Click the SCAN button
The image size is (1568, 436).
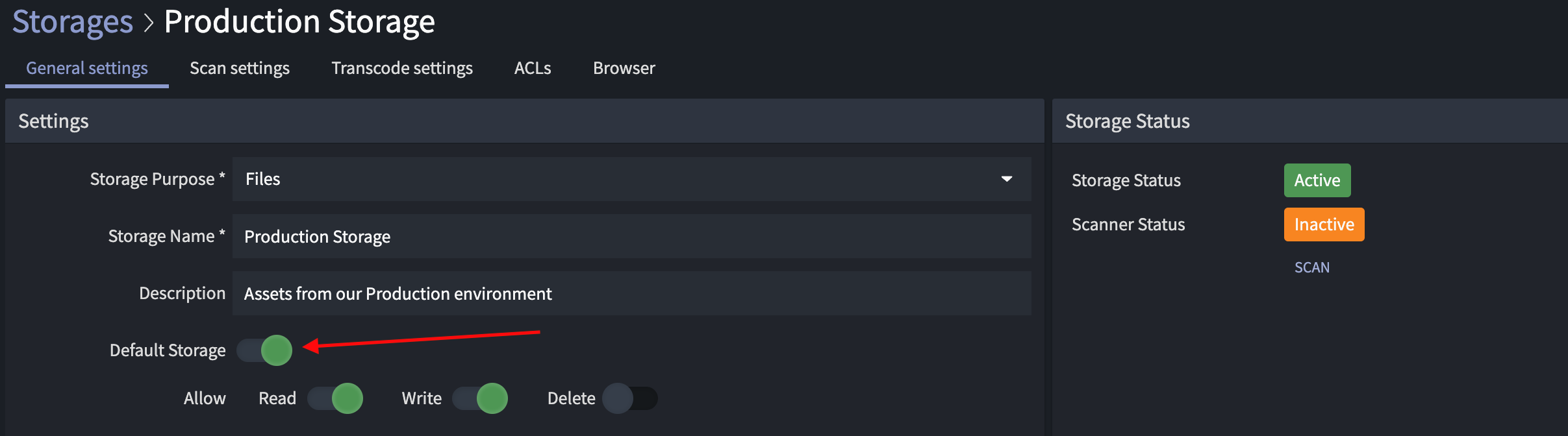[x=1311, y=267]
